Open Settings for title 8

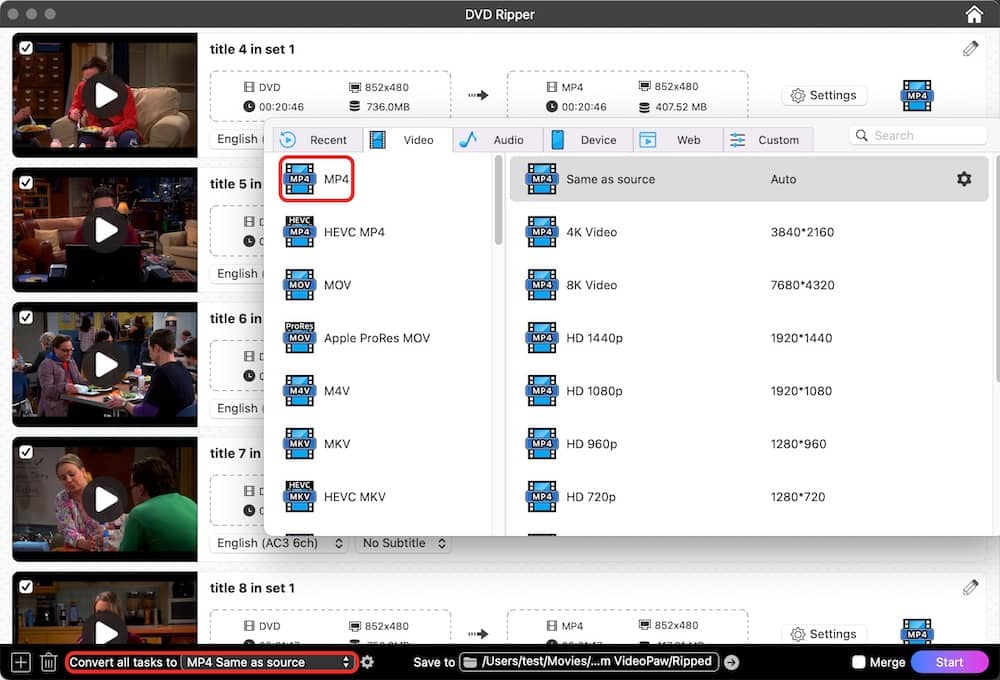coord(824,634)
